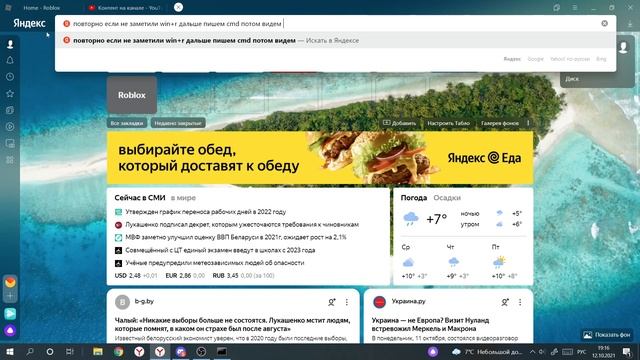The height and width of the screenshot is (360, 640).
Task: Open the Украина.ру card options menu
Action: click(x=520, y=302)
